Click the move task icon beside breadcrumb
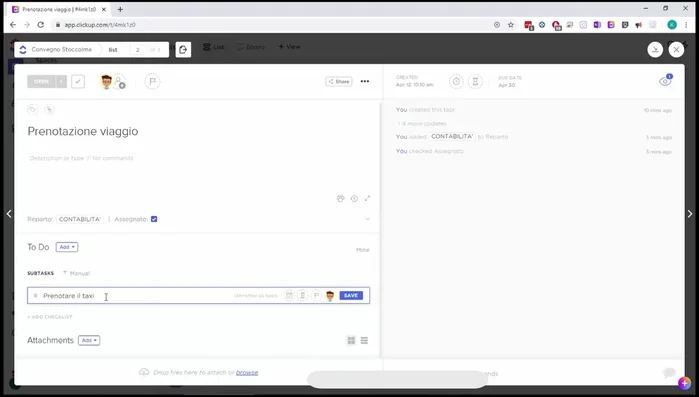The image size is (699, 397). pos(183,49)
